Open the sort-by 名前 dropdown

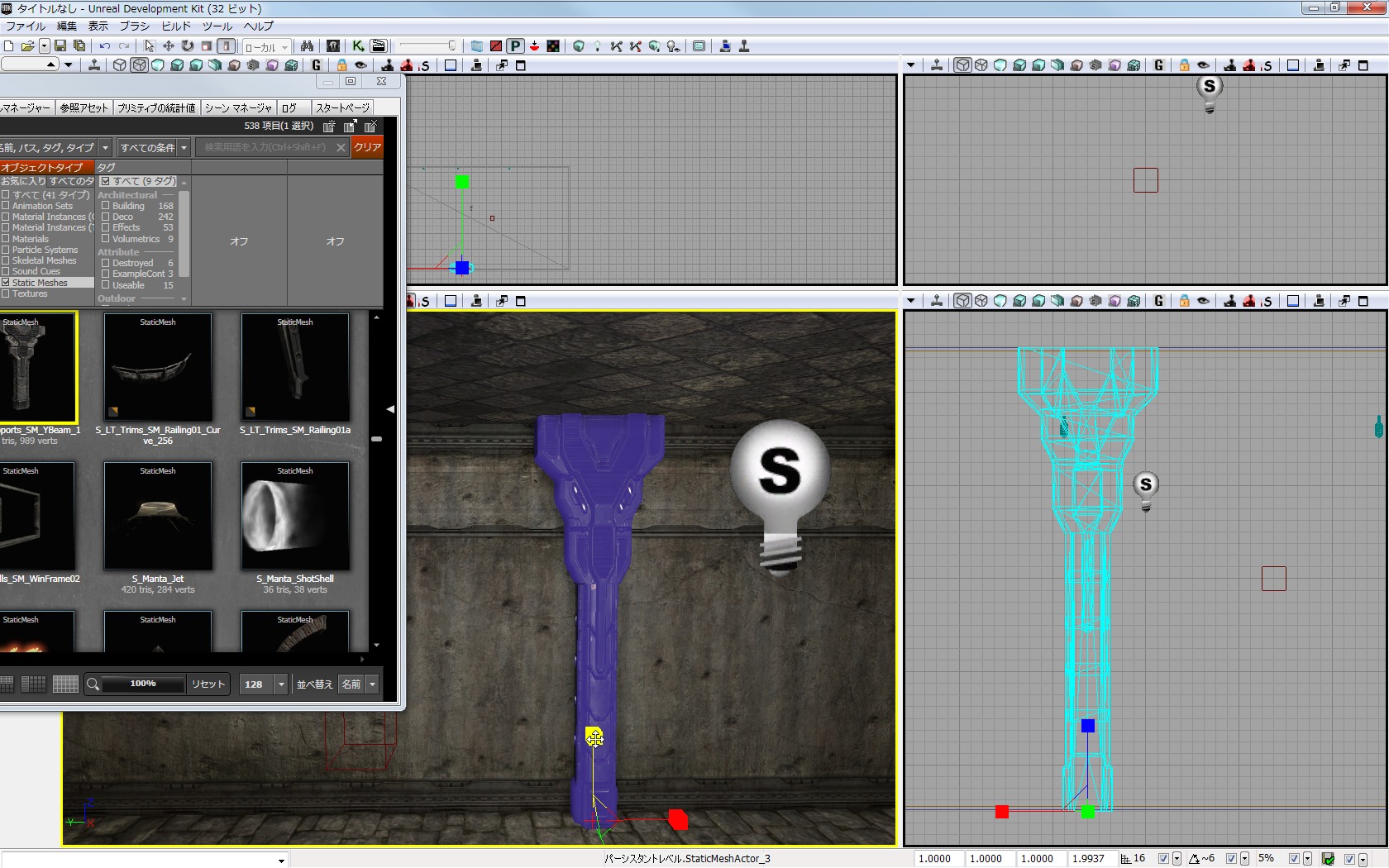(373, 684)
